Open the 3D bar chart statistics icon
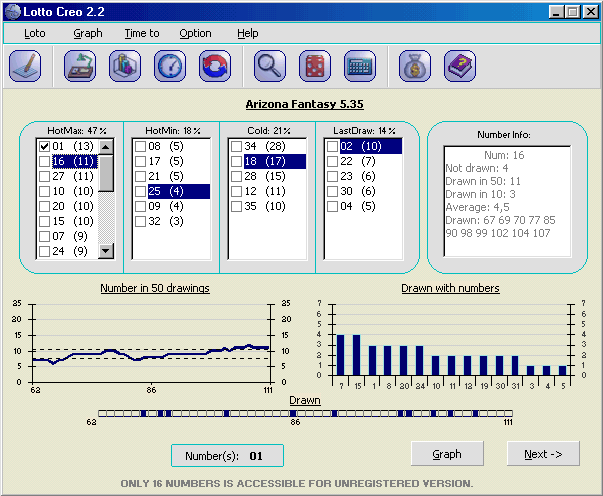This screenshot has width=603, height=496. click(x=125, y=66)
